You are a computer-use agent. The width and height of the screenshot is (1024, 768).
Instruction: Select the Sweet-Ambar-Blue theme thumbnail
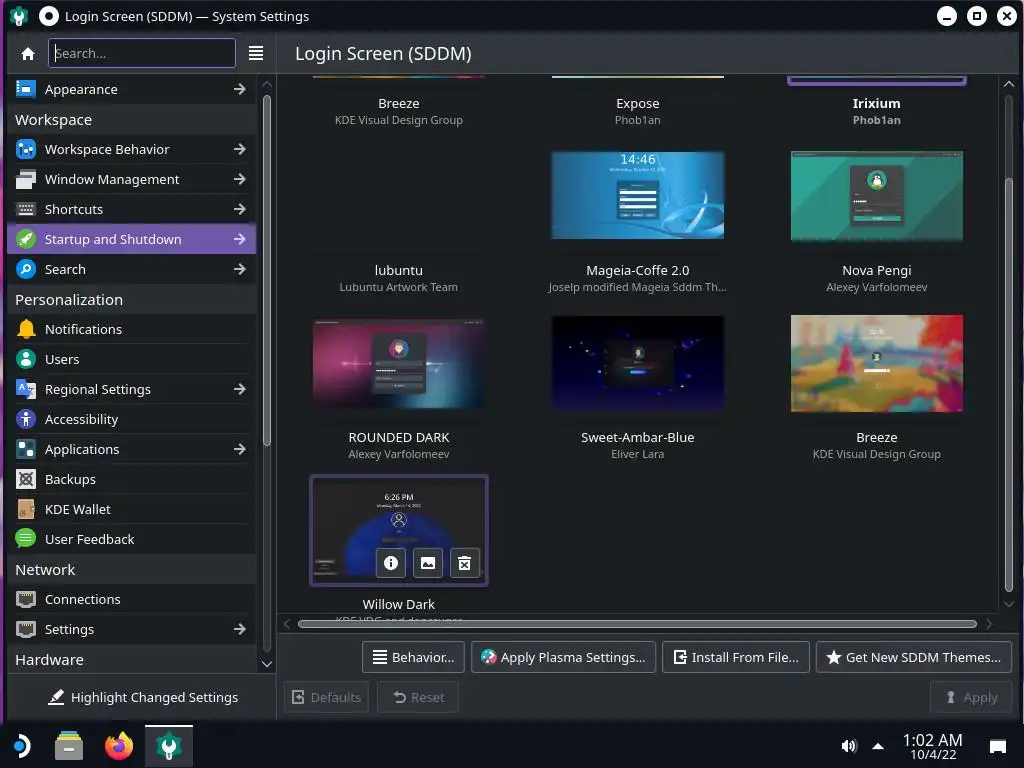pyautogui.click(x=637, y=363)
